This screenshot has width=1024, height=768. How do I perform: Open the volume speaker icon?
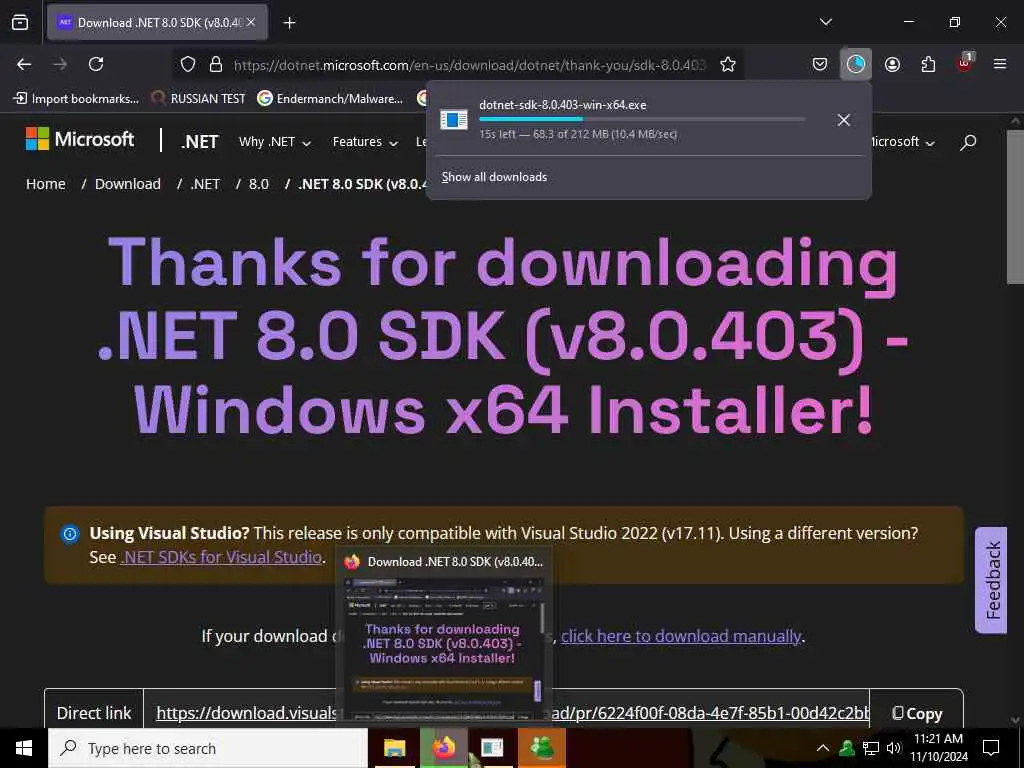coord(894,748)
